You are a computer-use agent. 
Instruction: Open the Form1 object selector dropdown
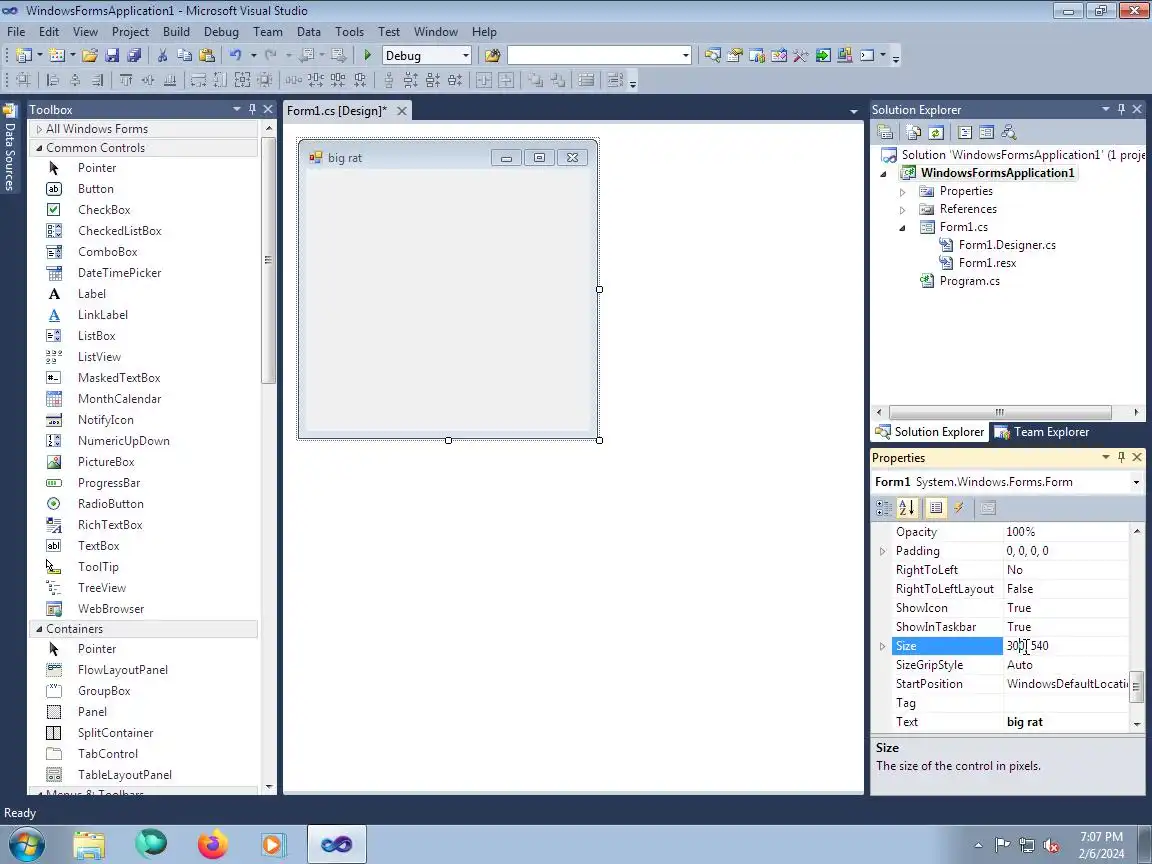1136,482
